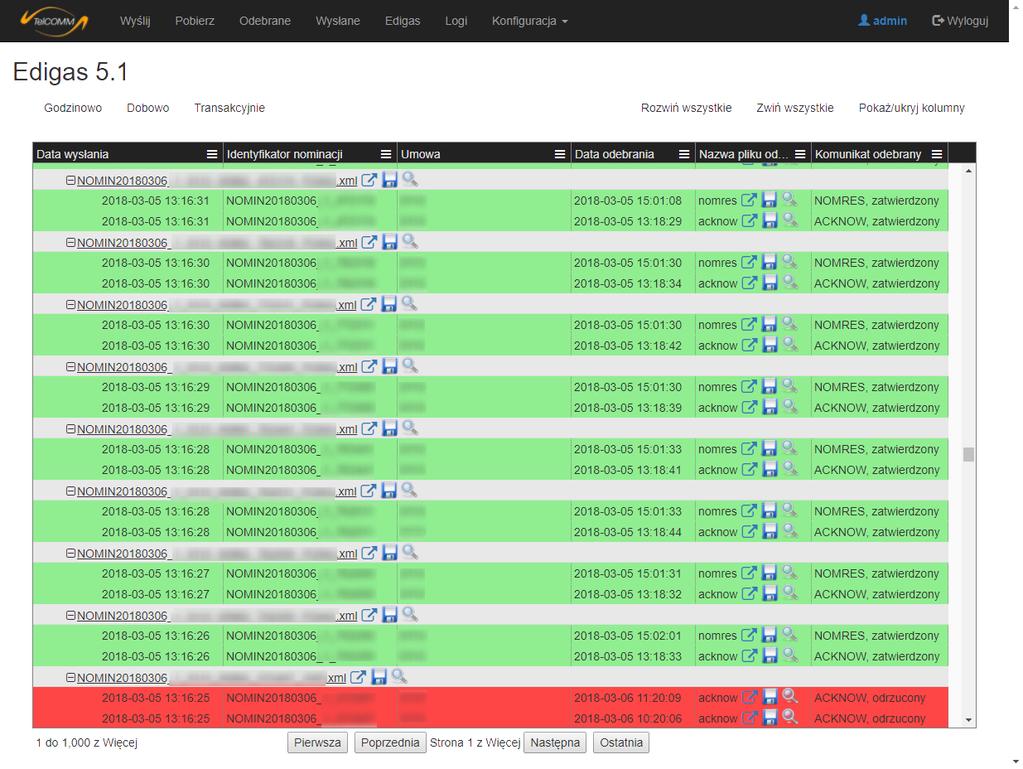Open nomres file received 15:01:08 in new window
The width and height of the screenshot is (1023, 769).
coord(749,200)
